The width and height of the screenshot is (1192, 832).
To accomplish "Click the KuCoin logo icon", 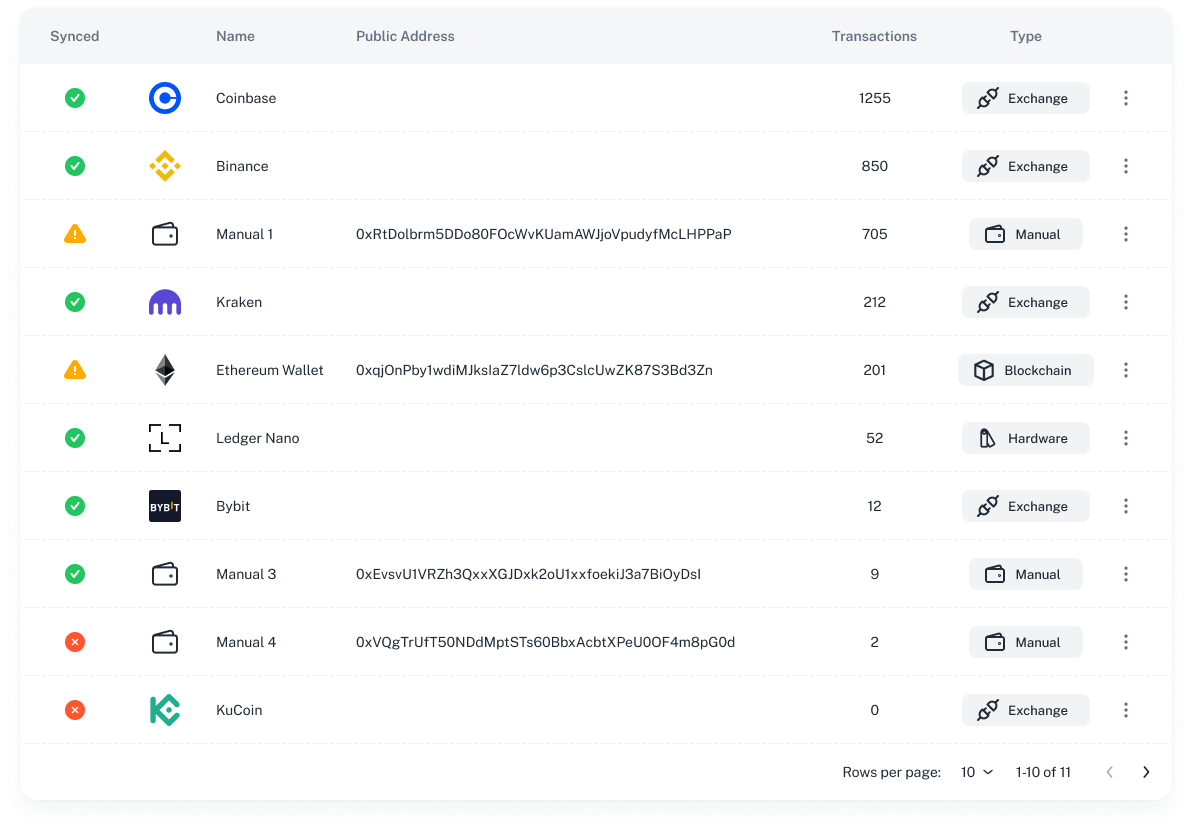I will coord(165,710).
